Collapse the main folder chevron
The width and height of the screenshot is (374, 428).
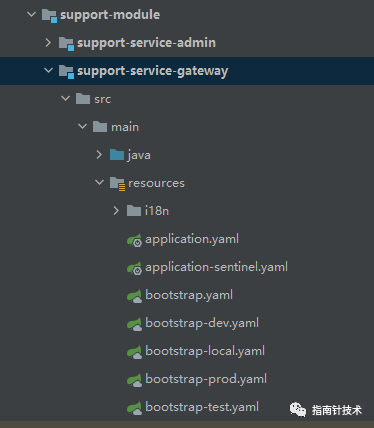coord(82,126)
